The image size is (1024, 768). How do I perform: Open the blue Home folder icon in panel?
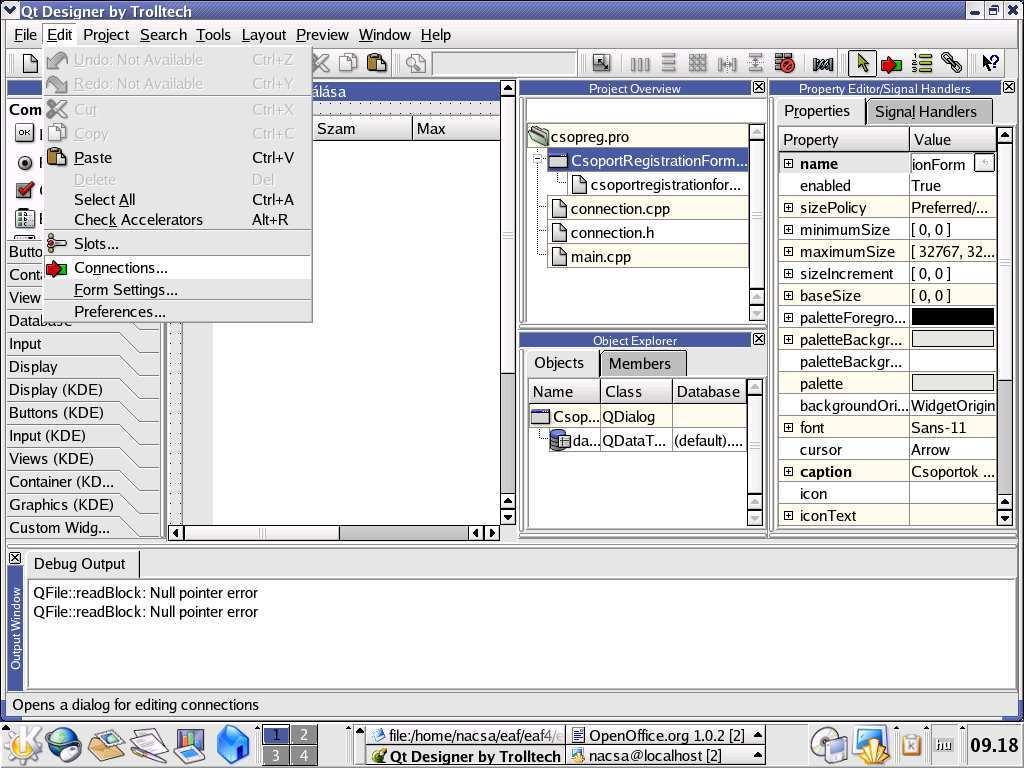[232, 745]
